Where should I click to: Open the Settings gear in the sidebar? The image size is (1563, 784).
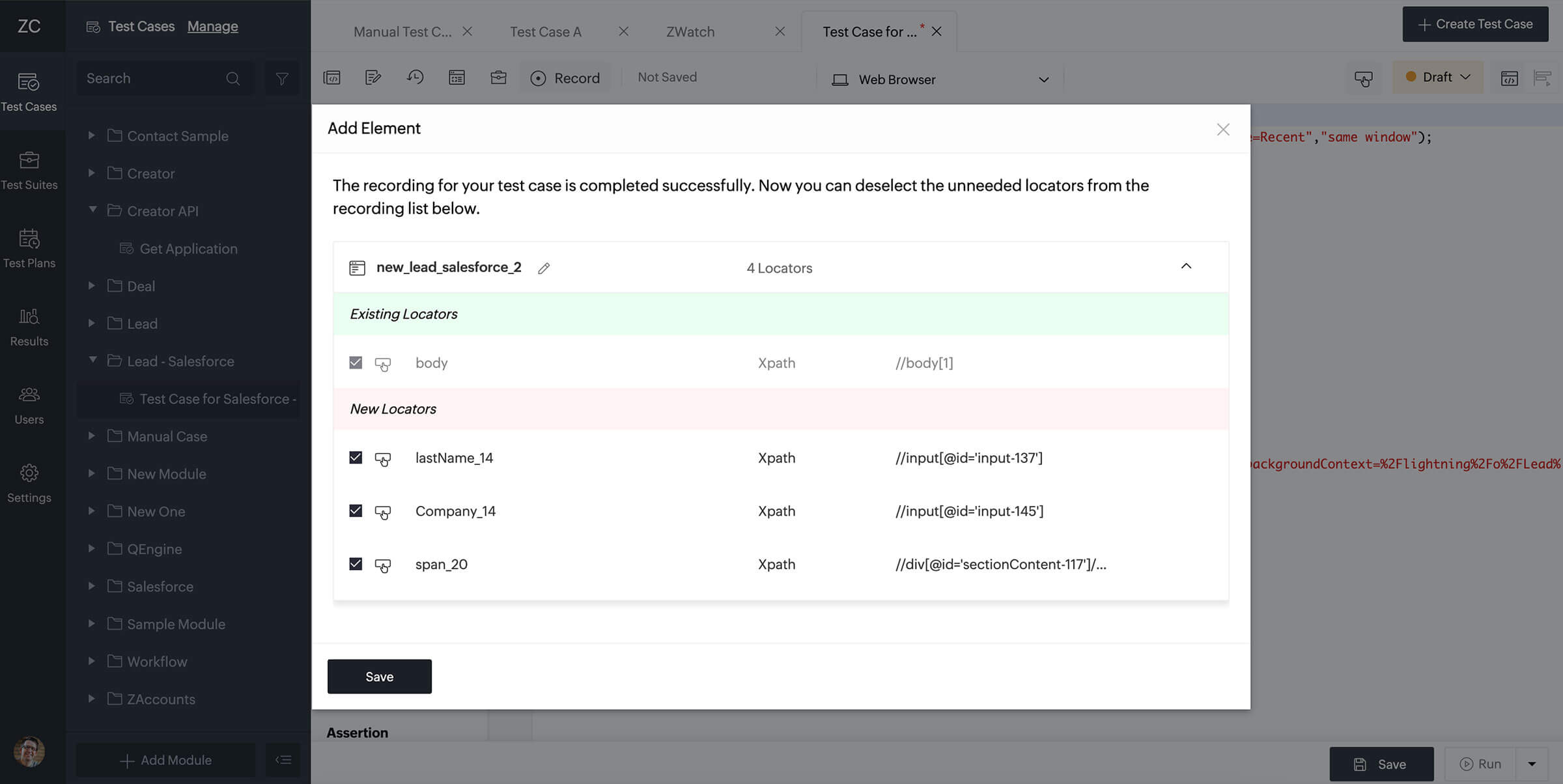pyautogui.click(x=29, y=483)
